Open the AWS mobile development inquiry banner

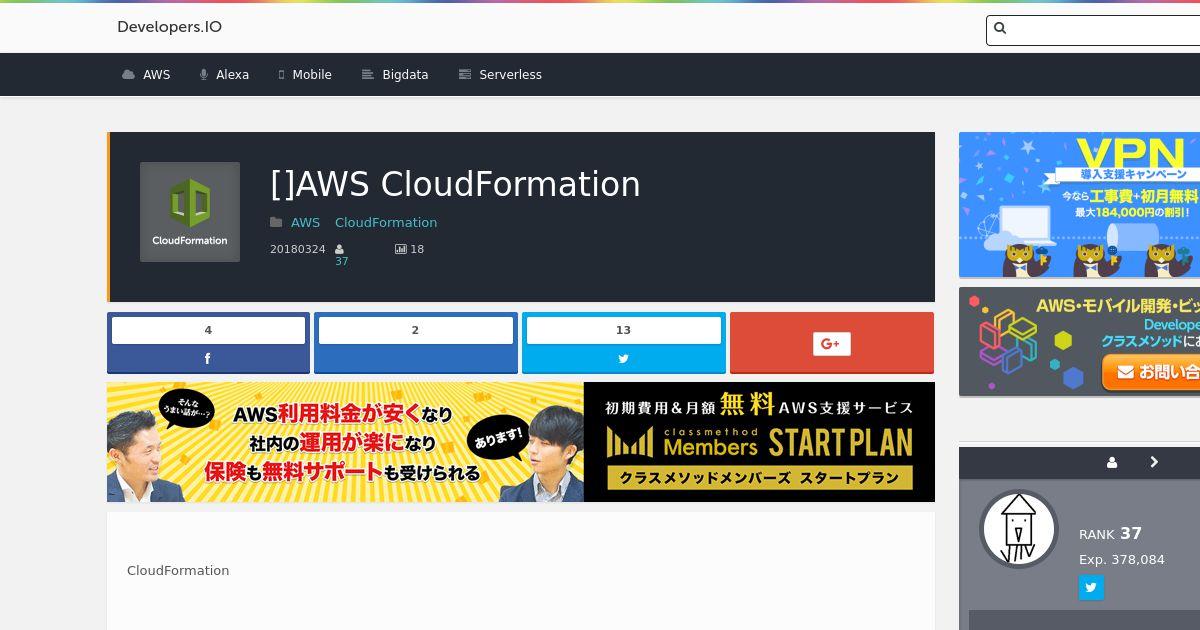point(1079,342)
